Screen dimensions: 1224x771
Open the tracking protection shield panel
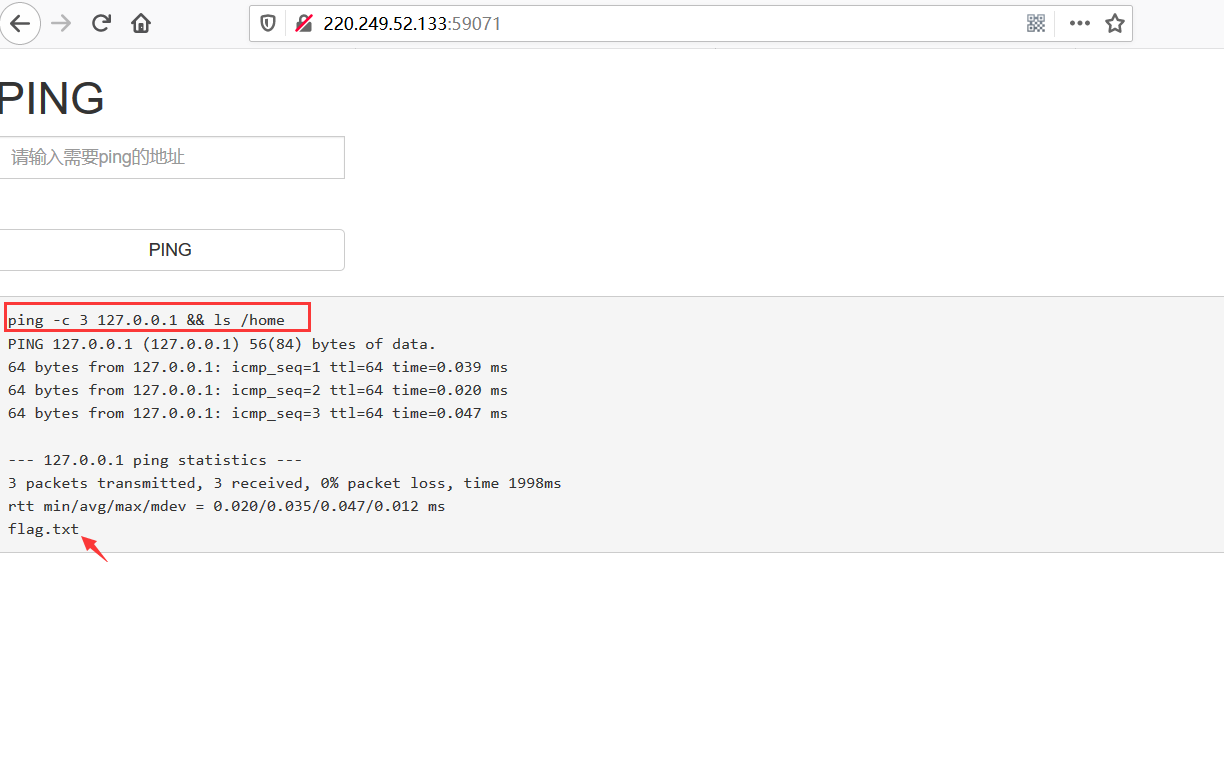pyautogui.click(x=268, y=23)
